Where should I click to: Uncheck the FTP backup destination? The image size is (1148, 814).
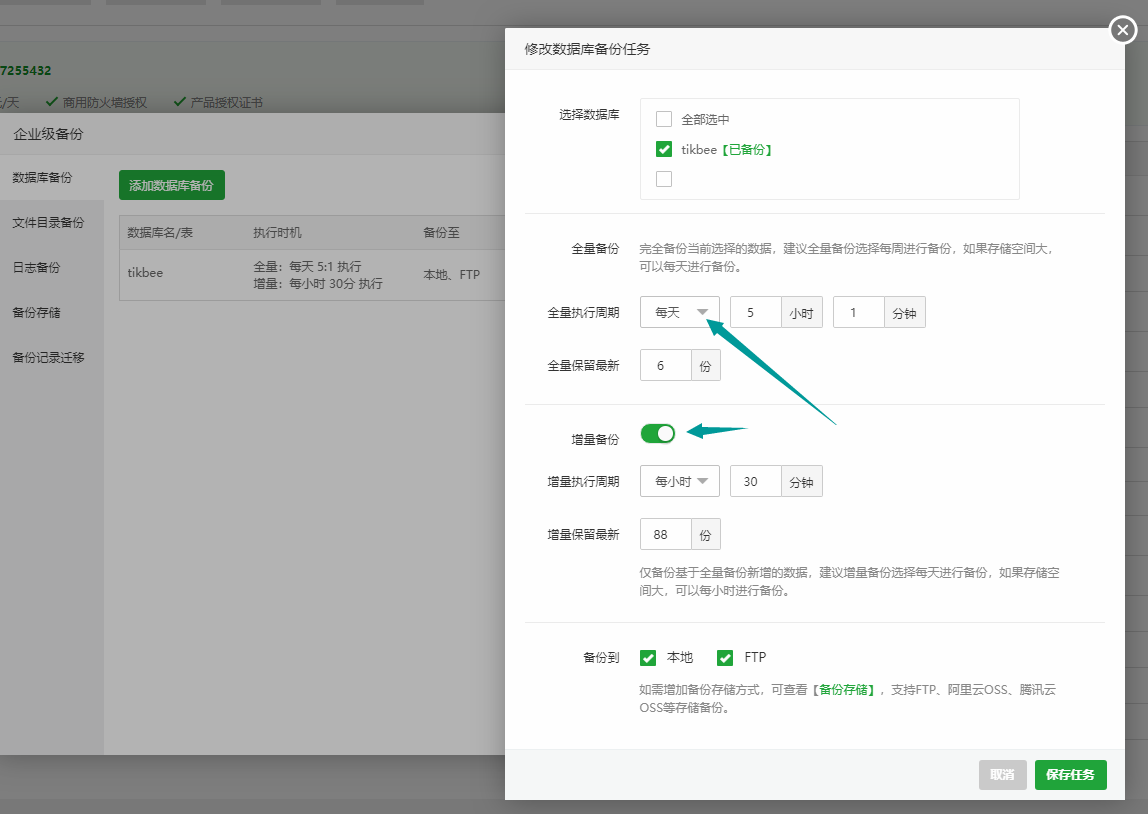[725, 657]
